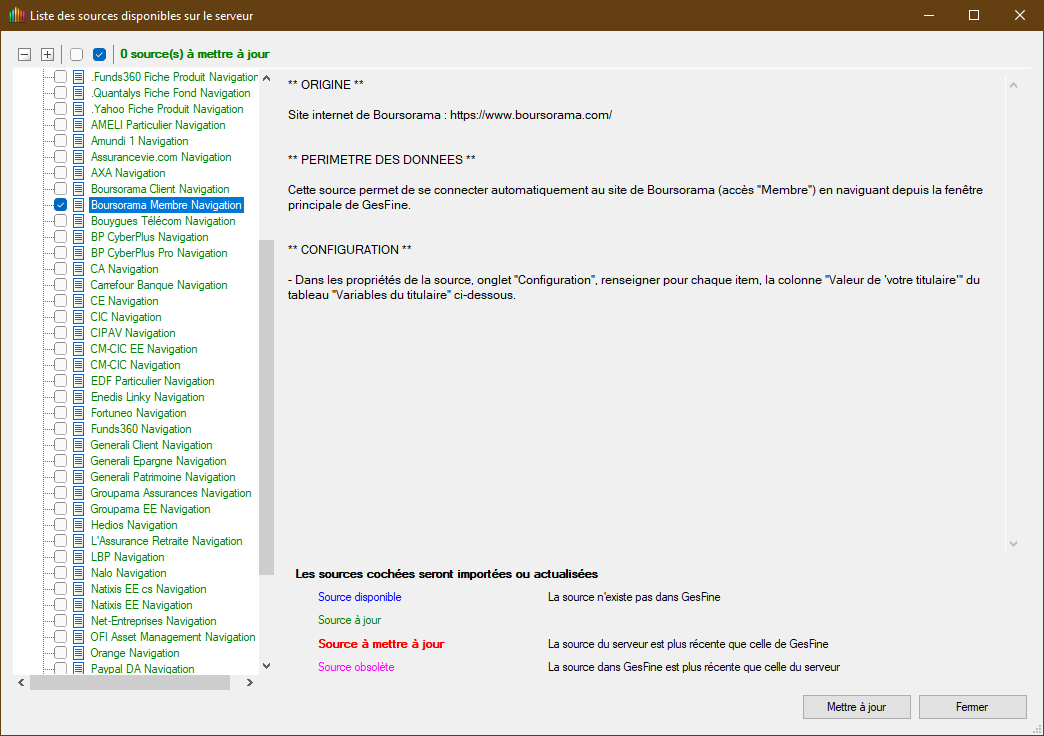This screenshot has height=736, width=1044.
Task: Click the document icon beside AXA Navigation
Action: click(78, 173)
